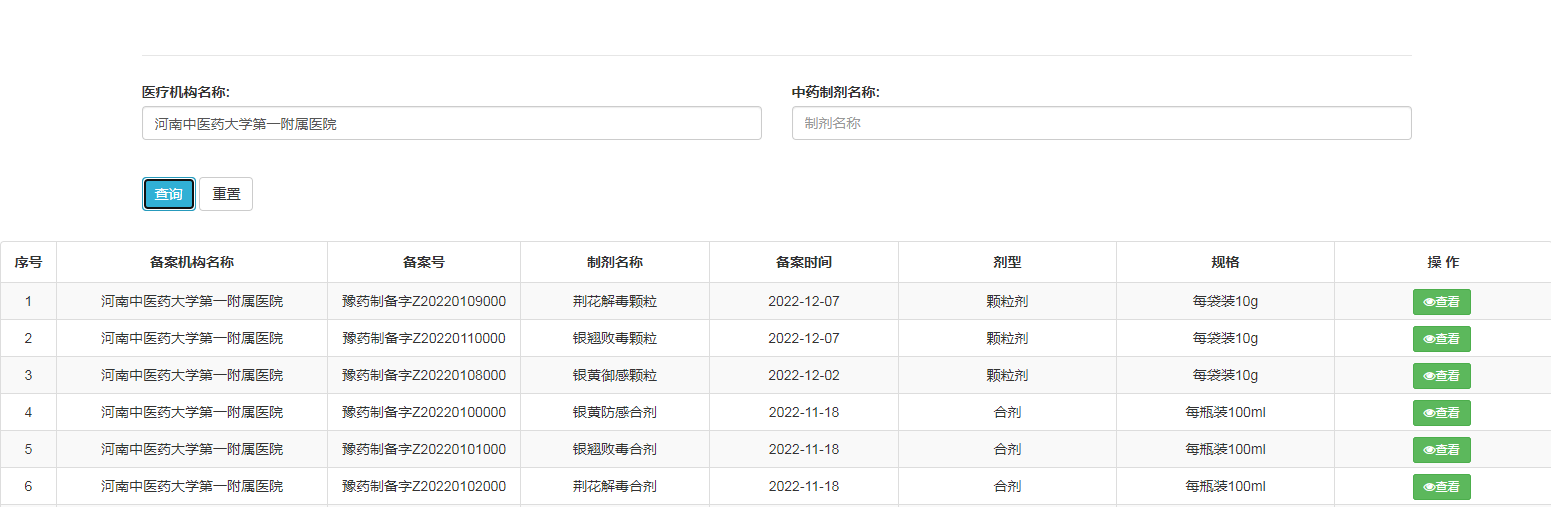Click the 操作 column header
The image size is (1551, 507).
click(1443, 262)
